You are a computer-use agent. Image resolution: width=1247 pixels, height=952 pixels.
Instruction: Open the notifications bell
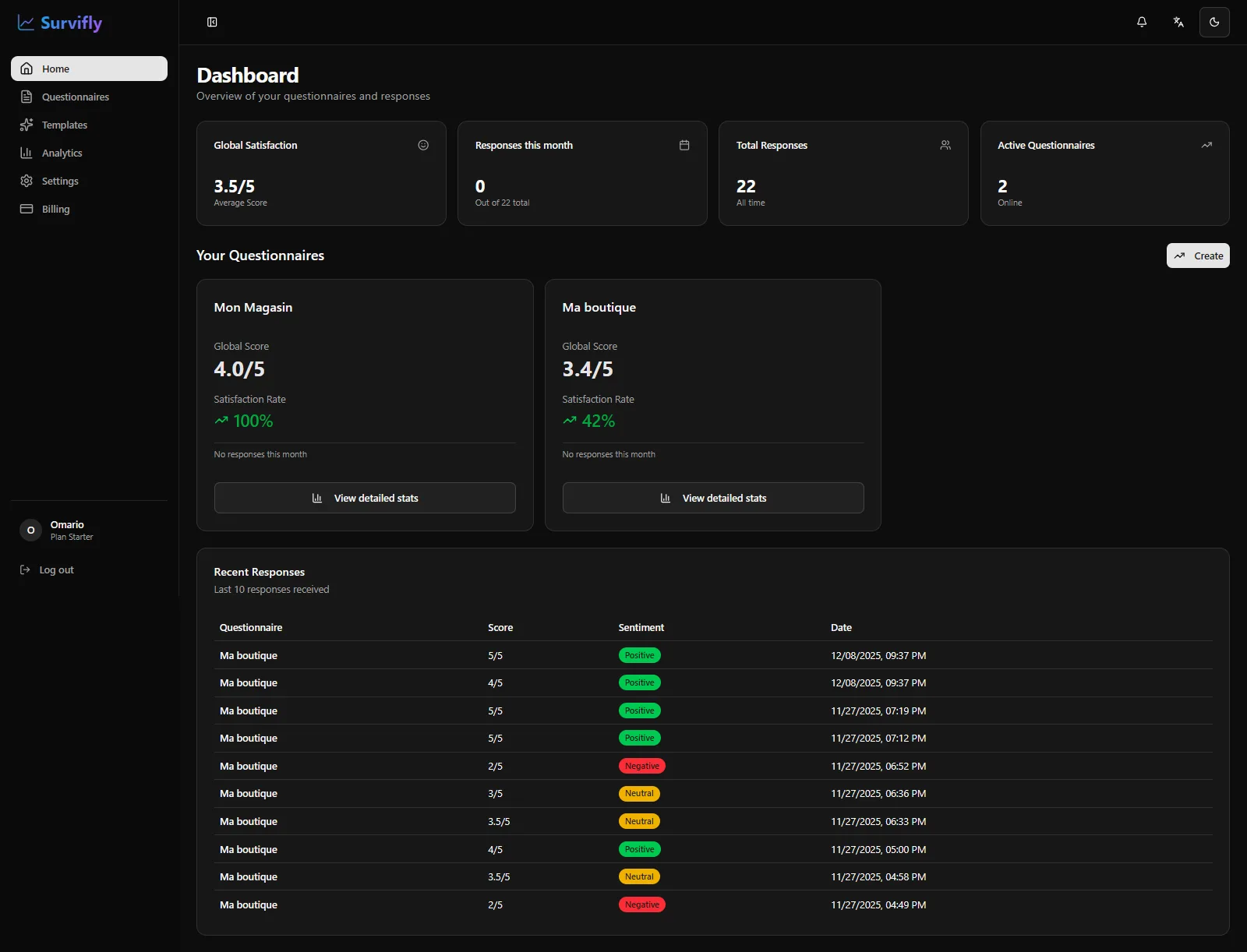(x=1142, y=23)
